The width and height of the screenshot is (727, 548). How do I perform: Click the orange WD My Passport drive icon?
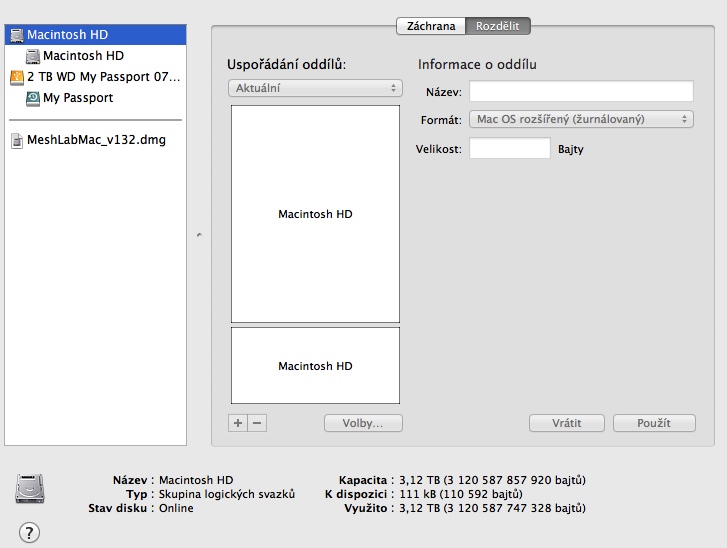(17, 77)
